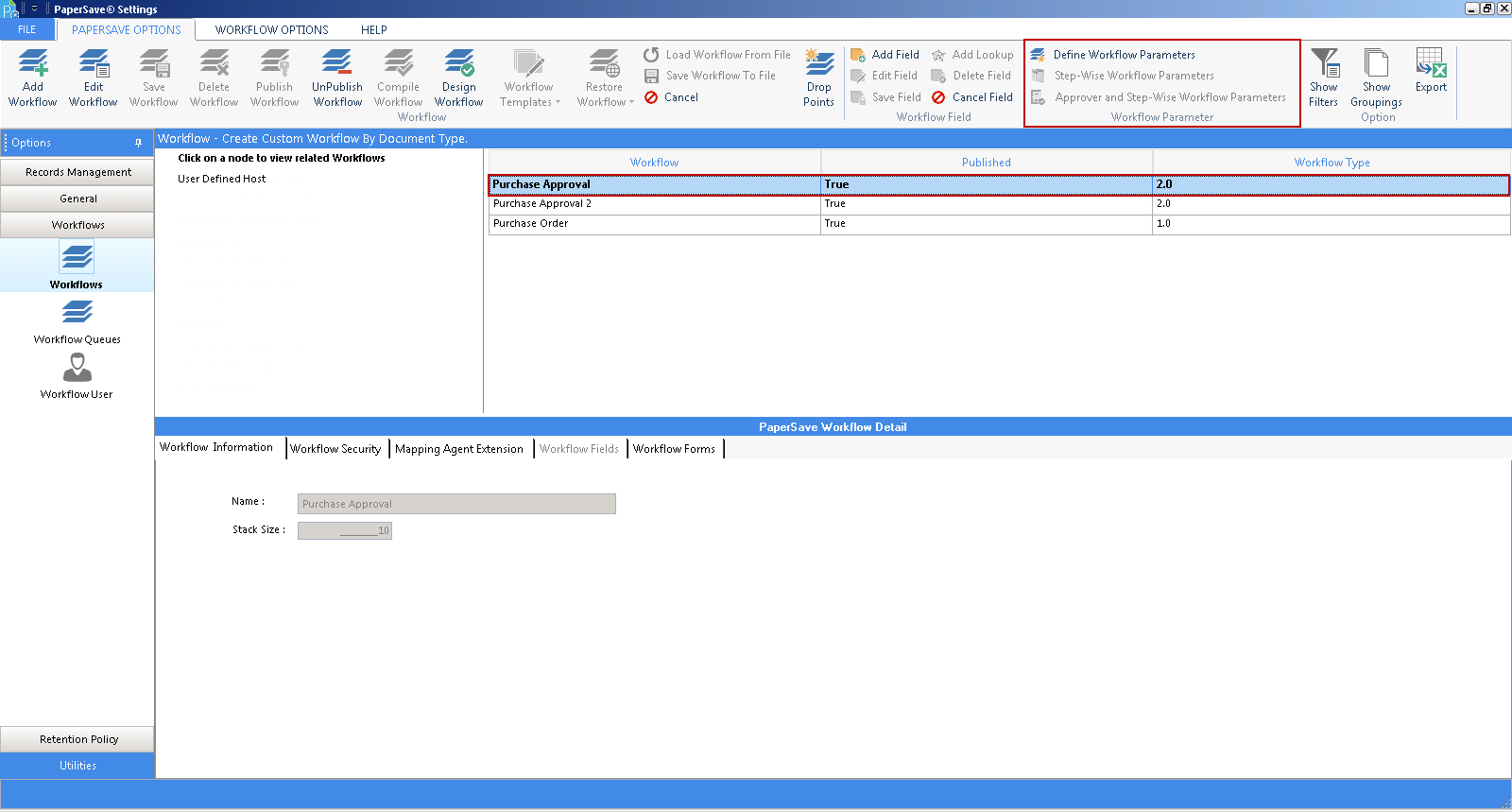Switch to the Workflow Information tab
The height and width of the screenshot is (812, 1512).
pos(216,447)
